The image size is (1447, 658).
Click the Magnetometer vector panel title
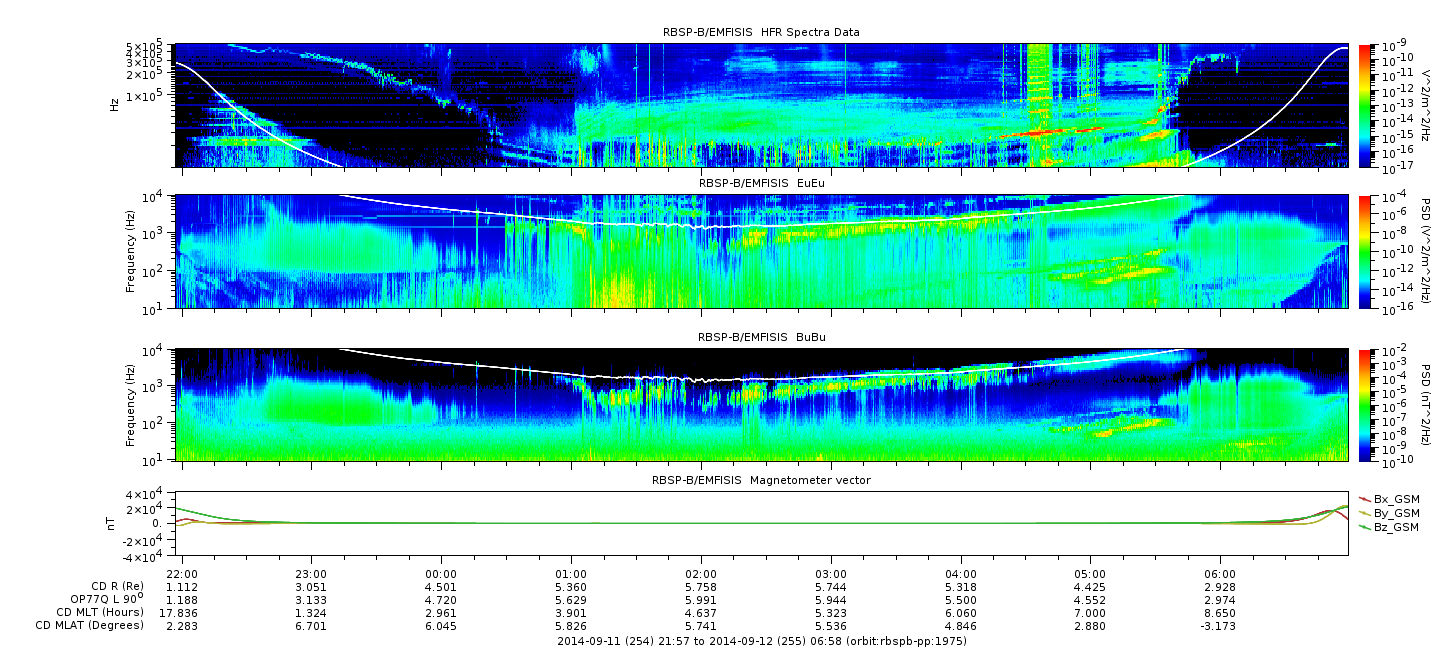761,480
